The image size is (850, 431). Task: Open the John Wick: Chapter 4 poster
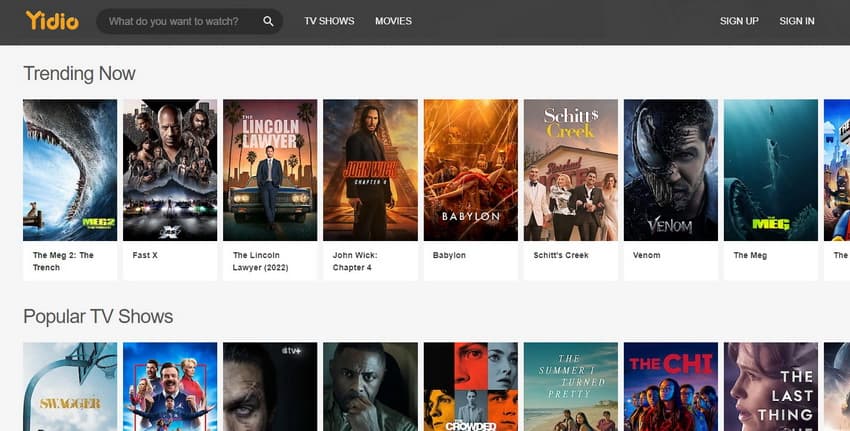(x=370, y=170)
